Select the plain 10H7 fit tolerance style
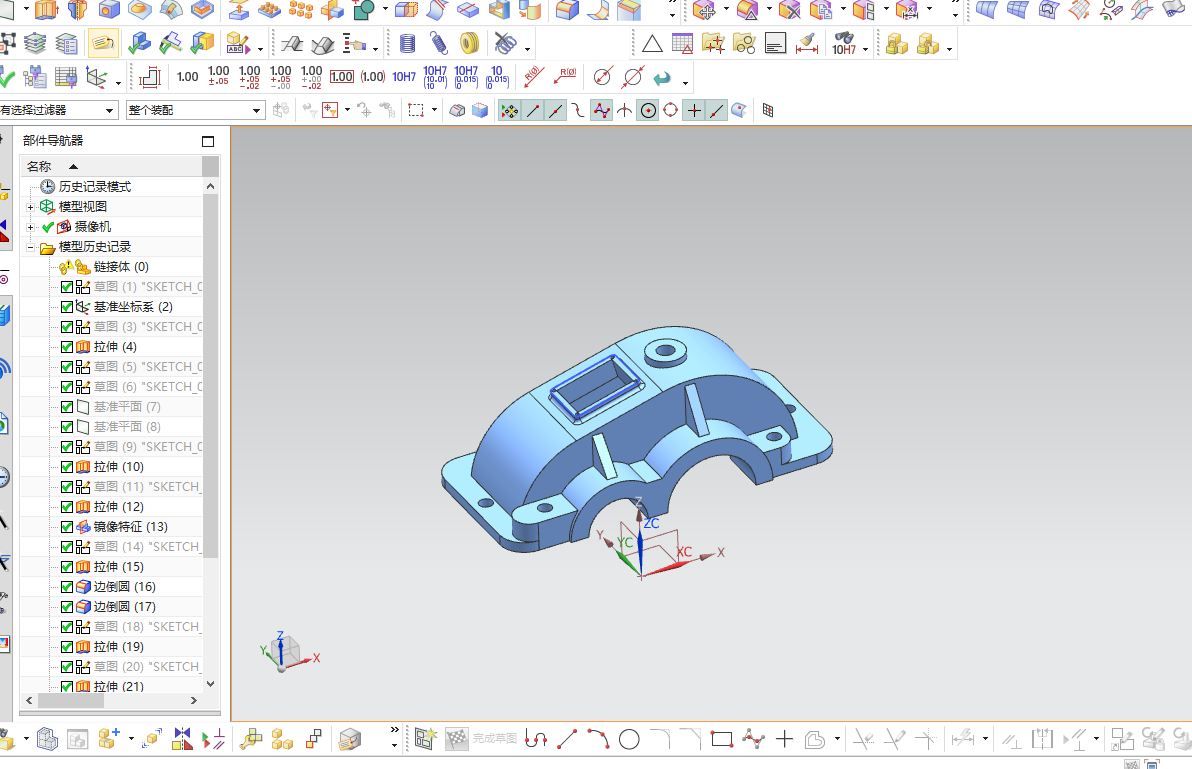Screen dimensions: 1192x769 tap(404, 77)
